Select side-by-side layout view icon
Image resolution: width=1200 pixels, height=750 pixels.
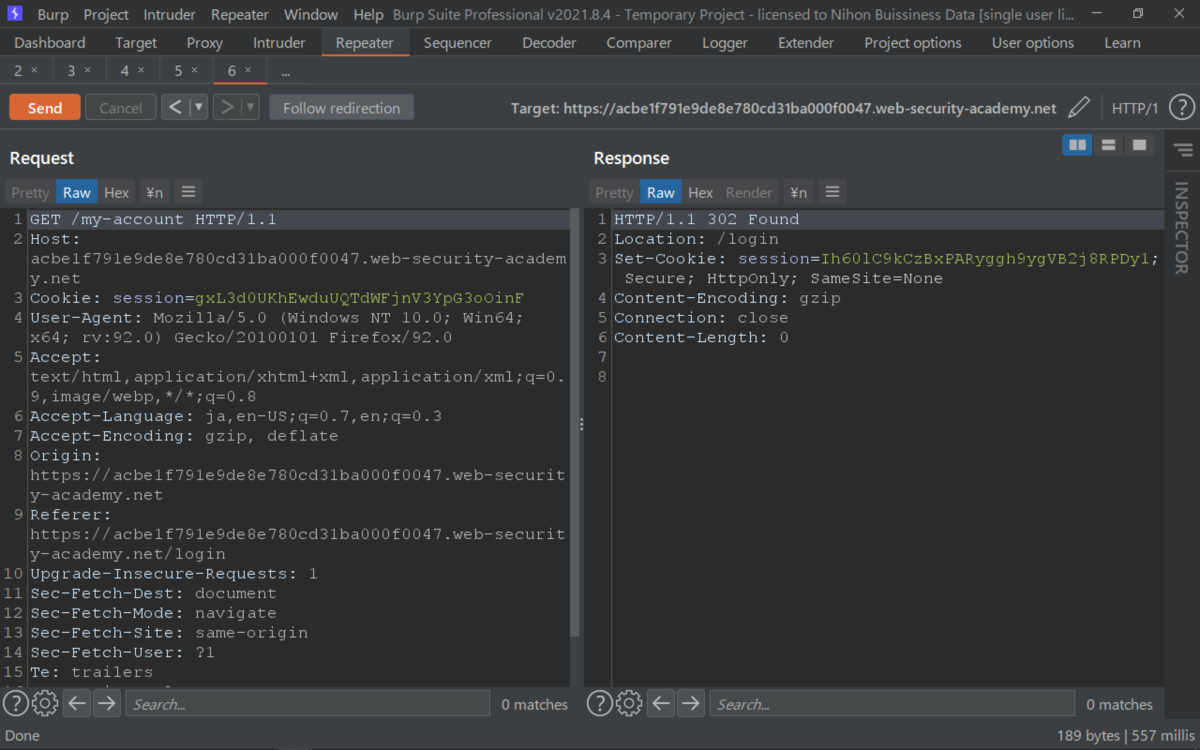1077,145
